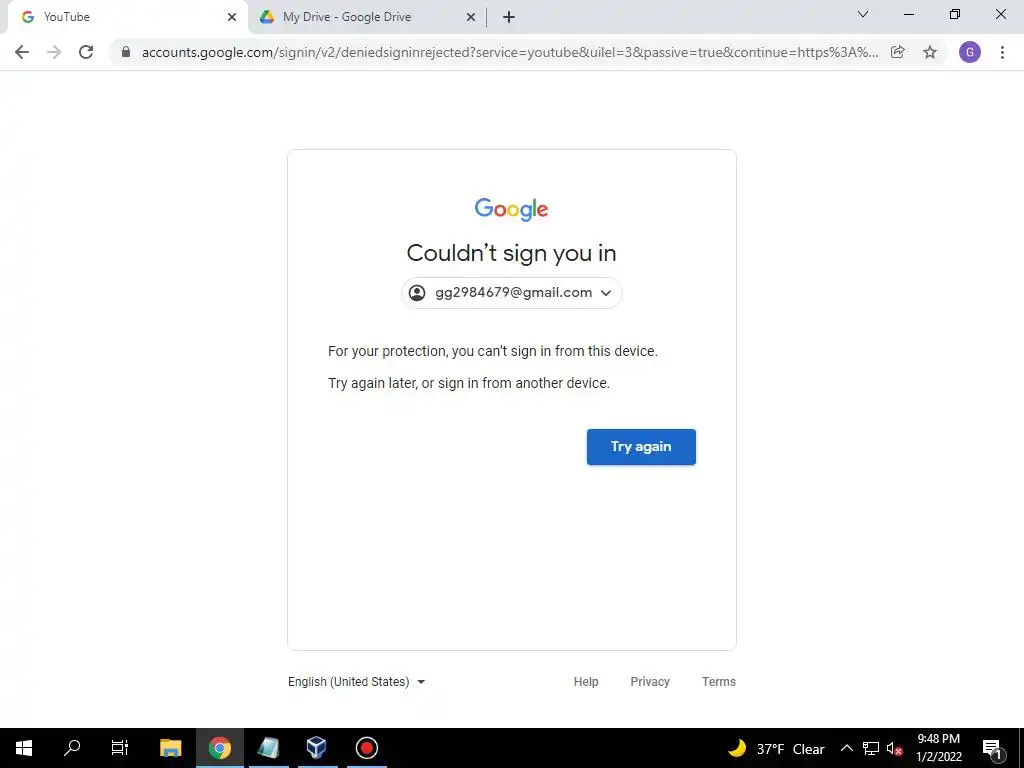Bookmark this page with the star icon

click(930, 52)
